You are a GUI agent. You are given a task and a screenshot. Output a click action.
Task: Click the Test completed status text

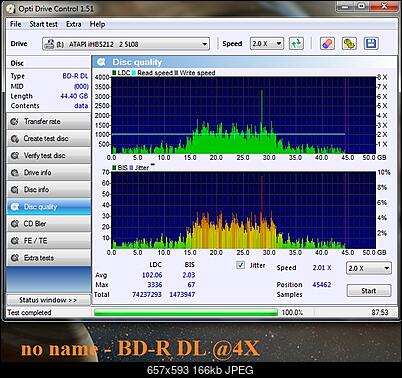(x=29, y=313)
